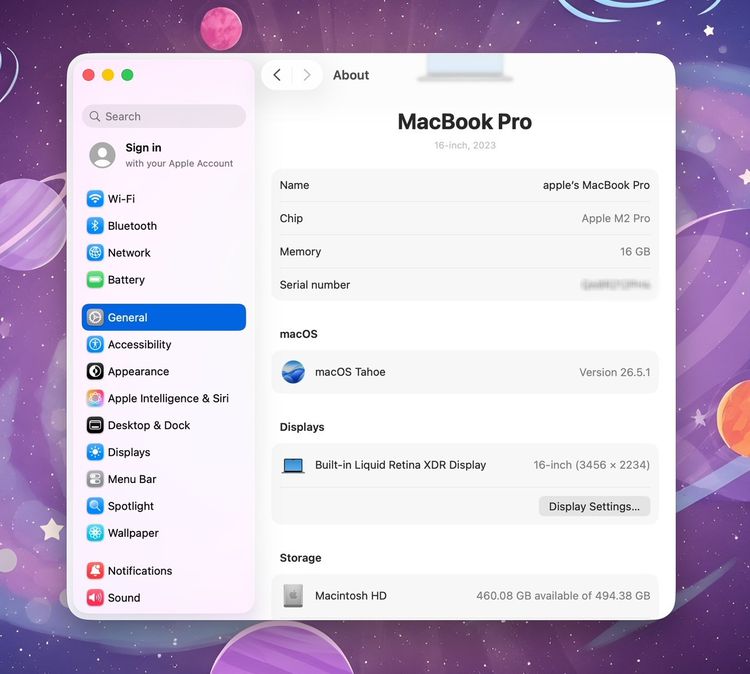This screenshot has width=750, height=674.
Task: Click the Sound speaker icon
Action: click(95, 597)
